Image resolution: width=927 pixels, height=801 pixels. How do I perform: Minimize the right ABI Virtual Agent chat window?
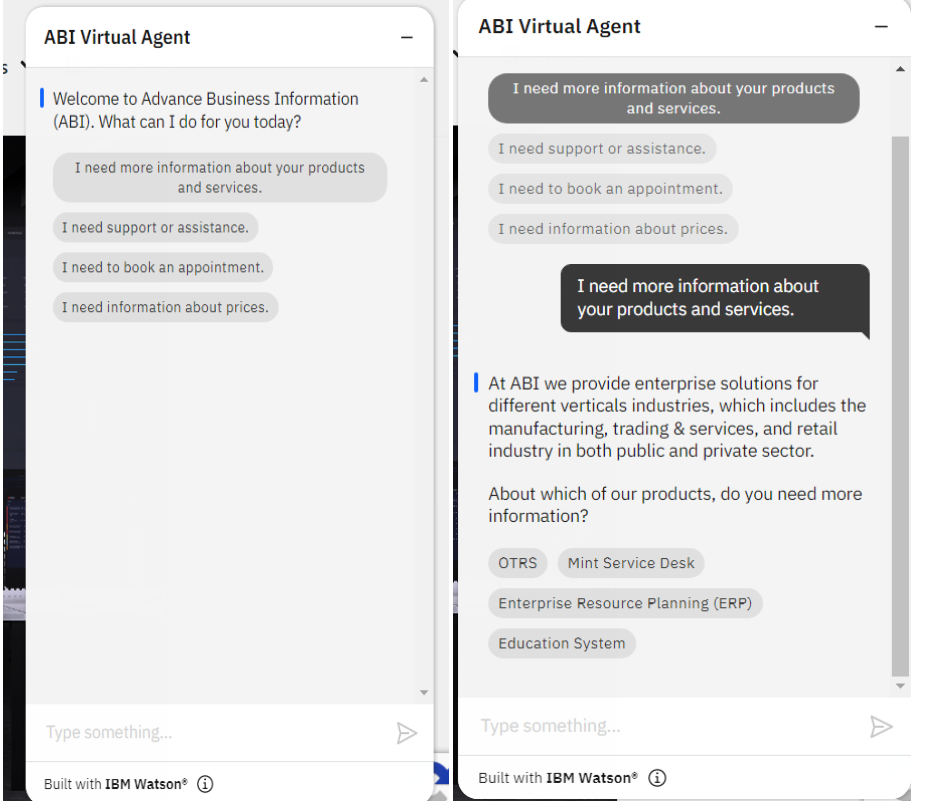click(x=880, y=27)
